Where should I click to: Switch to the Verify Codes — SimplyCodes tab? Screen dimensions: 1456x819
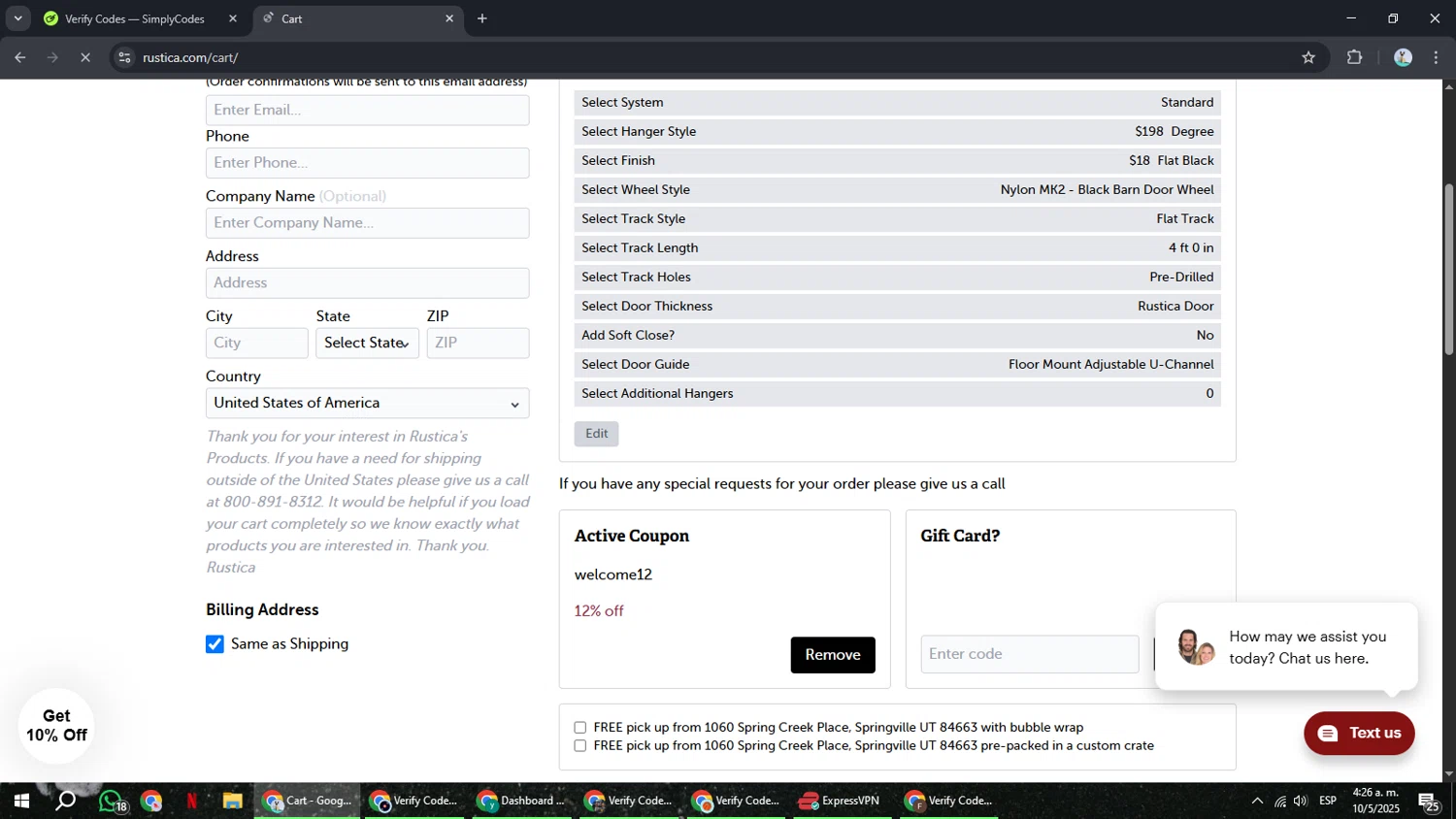tap(136, 18)
